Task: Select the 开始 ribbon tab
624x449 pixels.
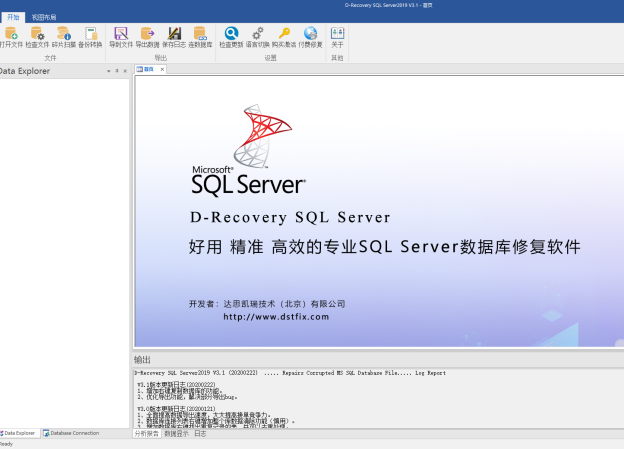Action: point(13,17)
